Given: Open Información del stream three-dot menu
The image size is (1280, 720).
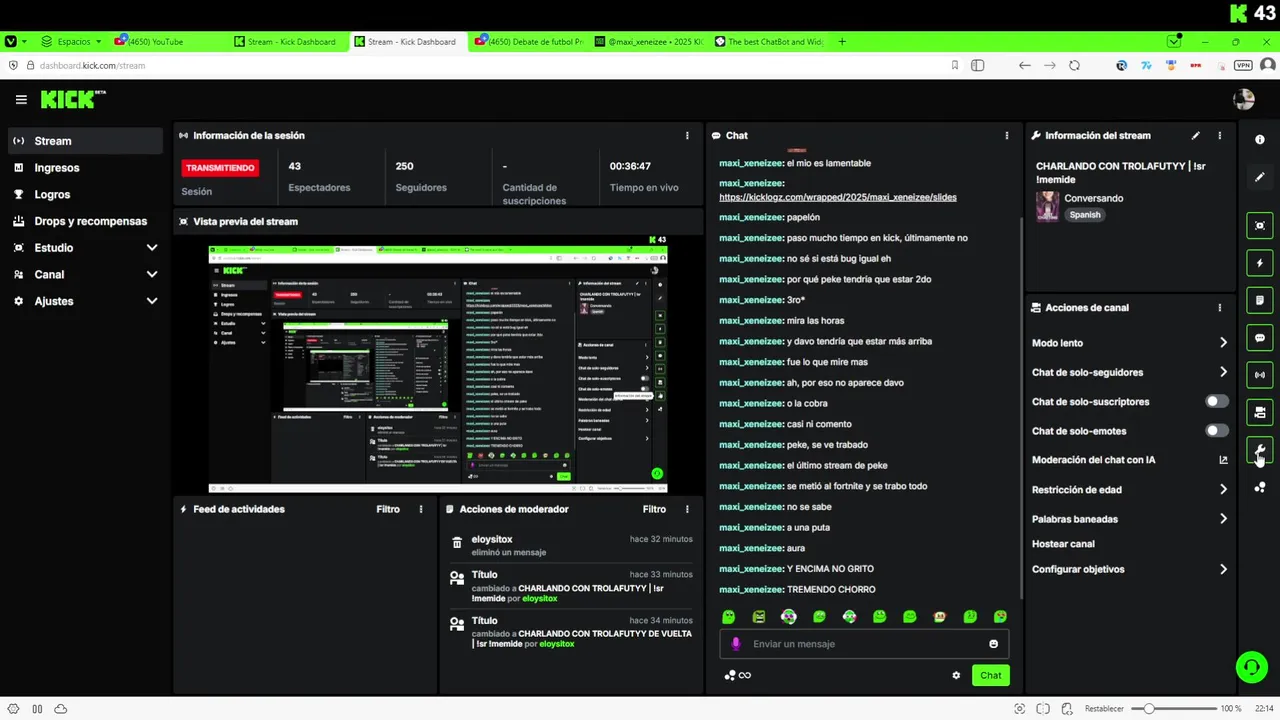Looking at the screenshot, I should click(x=1219, y=135).
